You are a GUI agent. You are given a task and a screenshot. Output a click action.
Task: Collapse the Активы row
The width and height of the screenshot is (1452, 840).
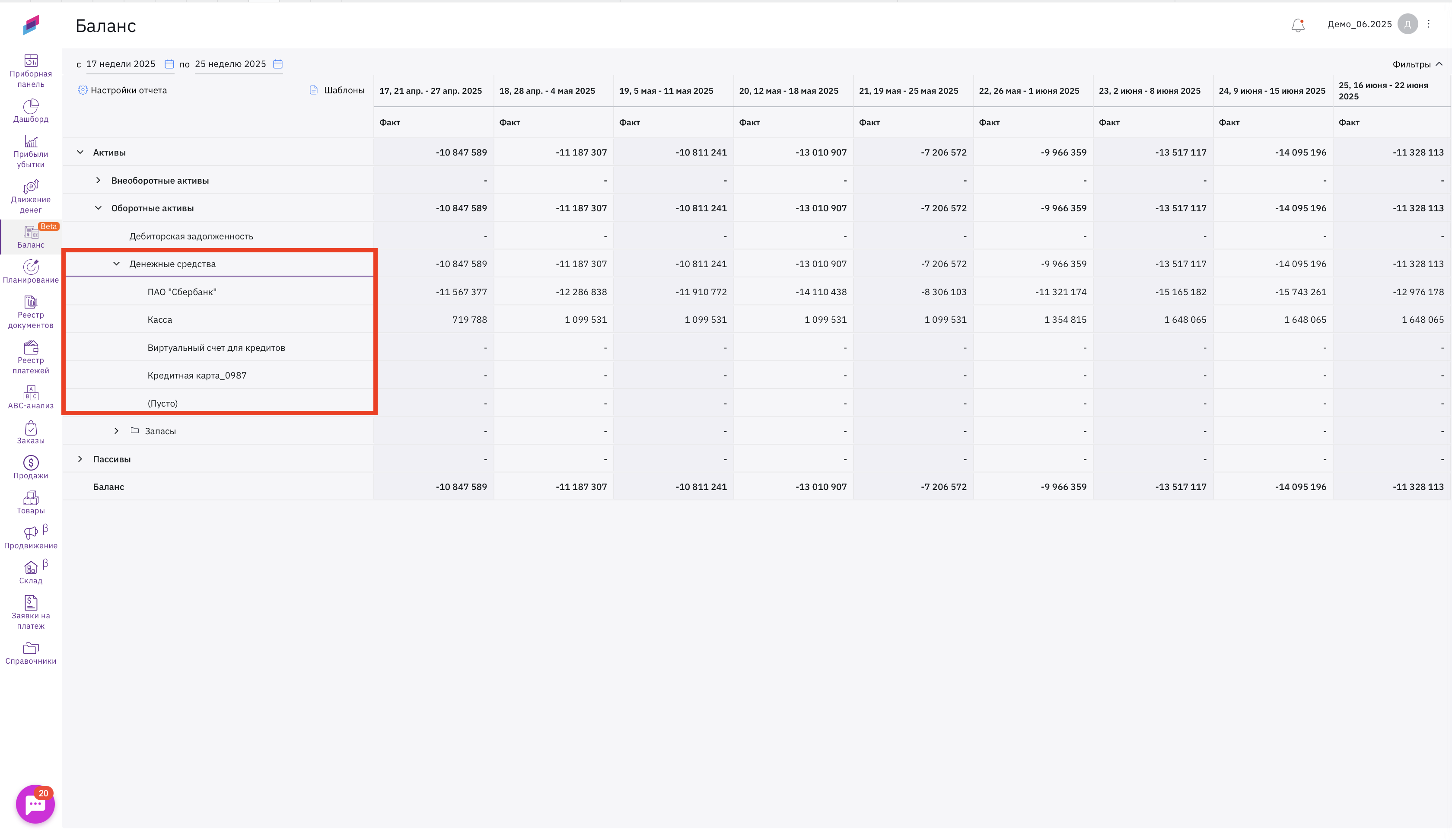tap(80, 152)
